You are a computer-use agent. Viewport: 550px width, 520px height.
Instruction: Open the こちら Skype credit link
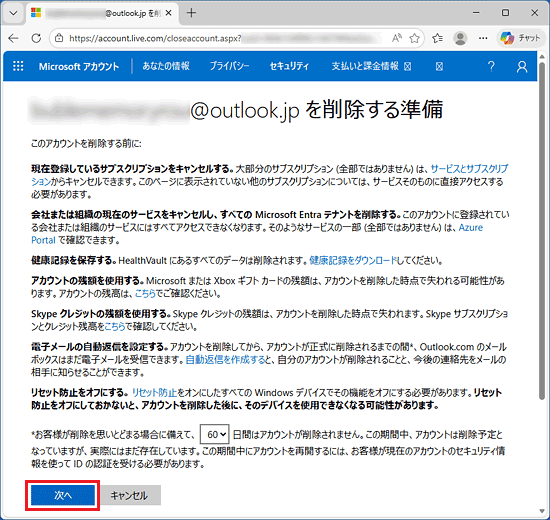(115, 326)
